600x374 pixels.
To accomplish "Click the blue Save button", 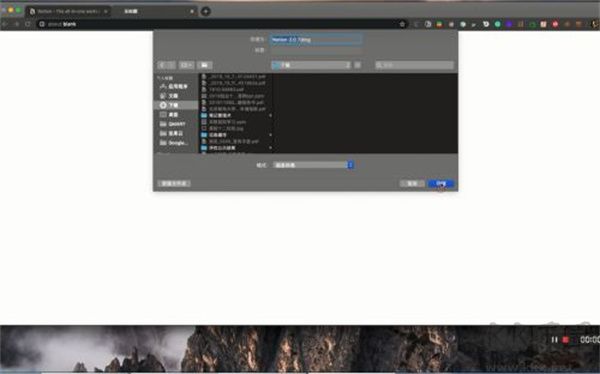I will point(441,183).
